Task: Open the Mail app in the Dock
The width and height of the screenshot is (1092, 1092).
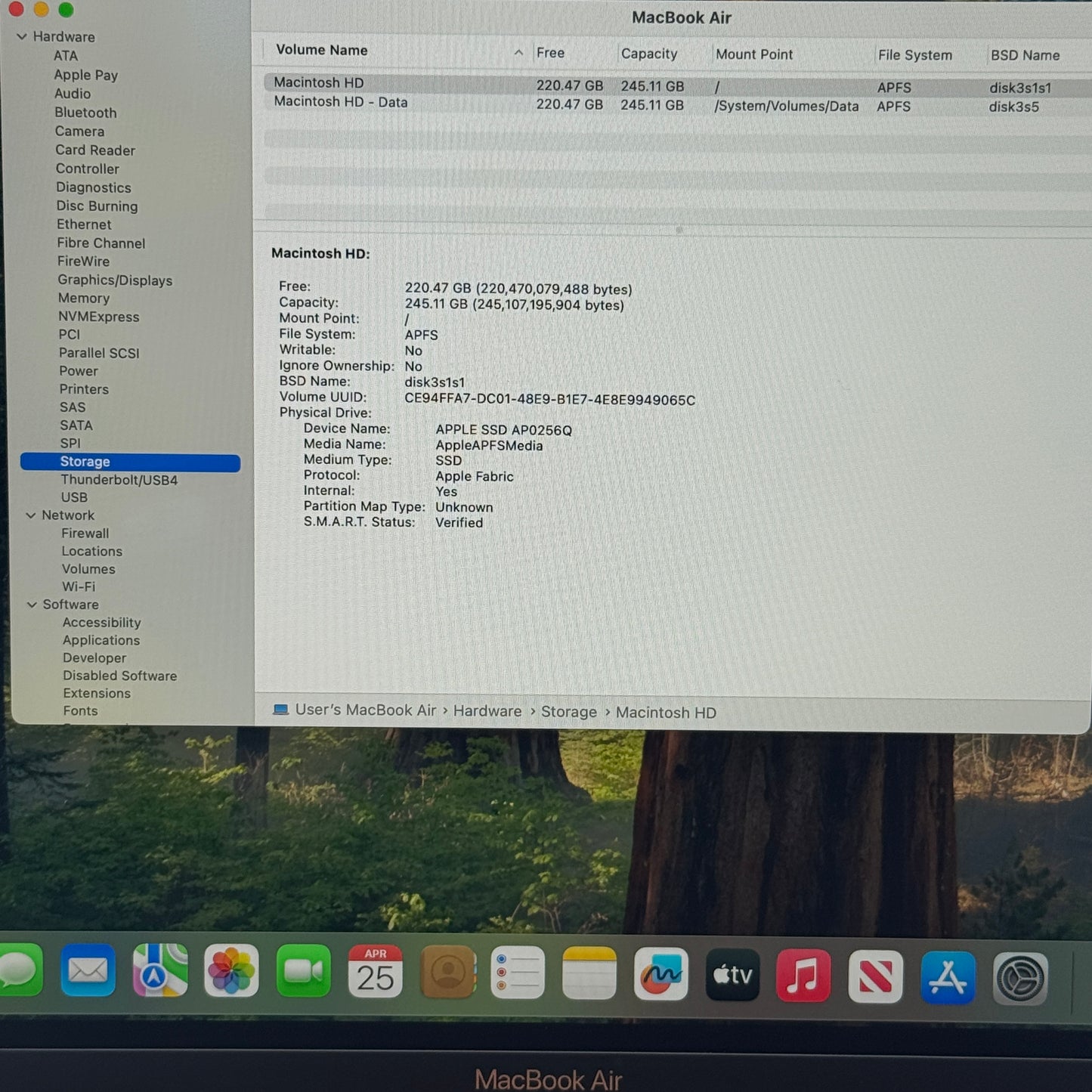Action: 88,970
